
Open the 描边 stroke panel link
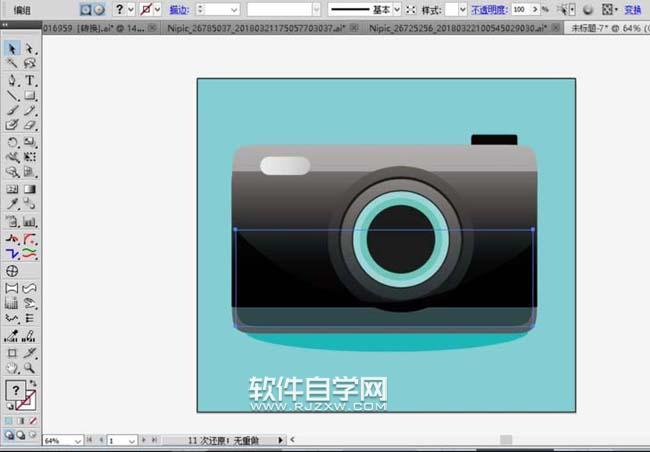tap(179, 10)
